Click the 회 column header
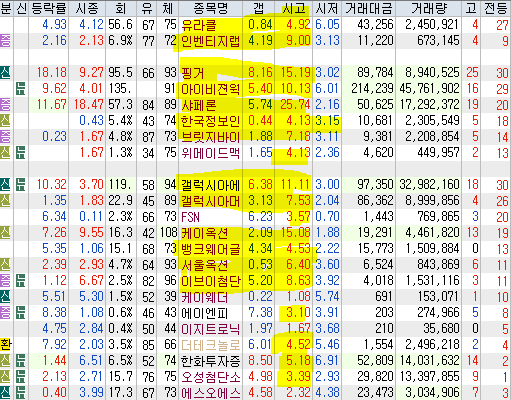This screenshot has width=511, height=400. [x=121, y=8]
